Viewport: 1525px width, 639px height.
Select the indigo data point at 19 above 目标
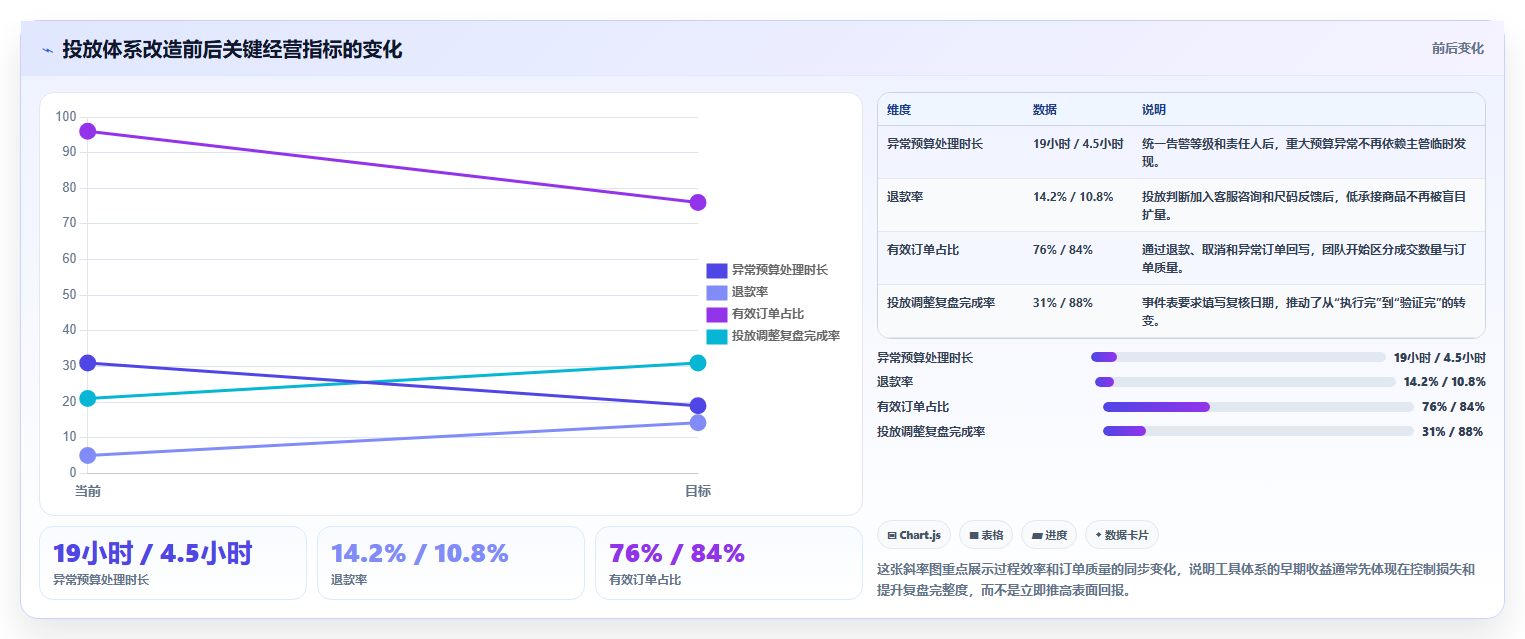[x=698, y=406]
